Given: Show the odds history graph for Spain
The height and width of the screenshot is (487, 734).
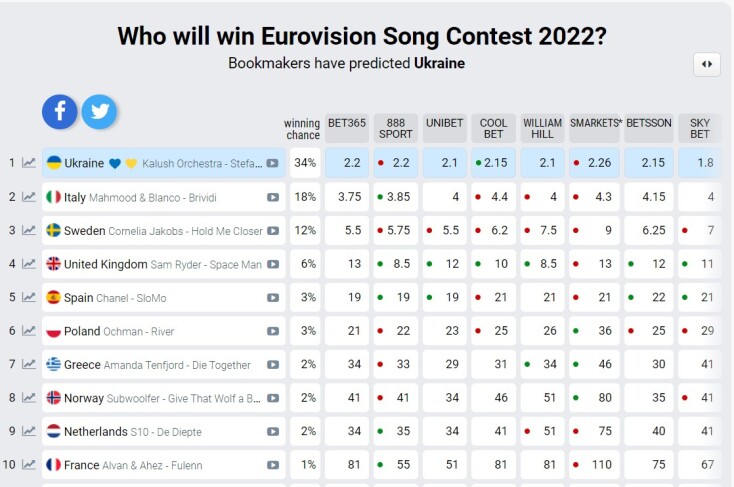Looking at the screenshot, I should click(29, 298).
